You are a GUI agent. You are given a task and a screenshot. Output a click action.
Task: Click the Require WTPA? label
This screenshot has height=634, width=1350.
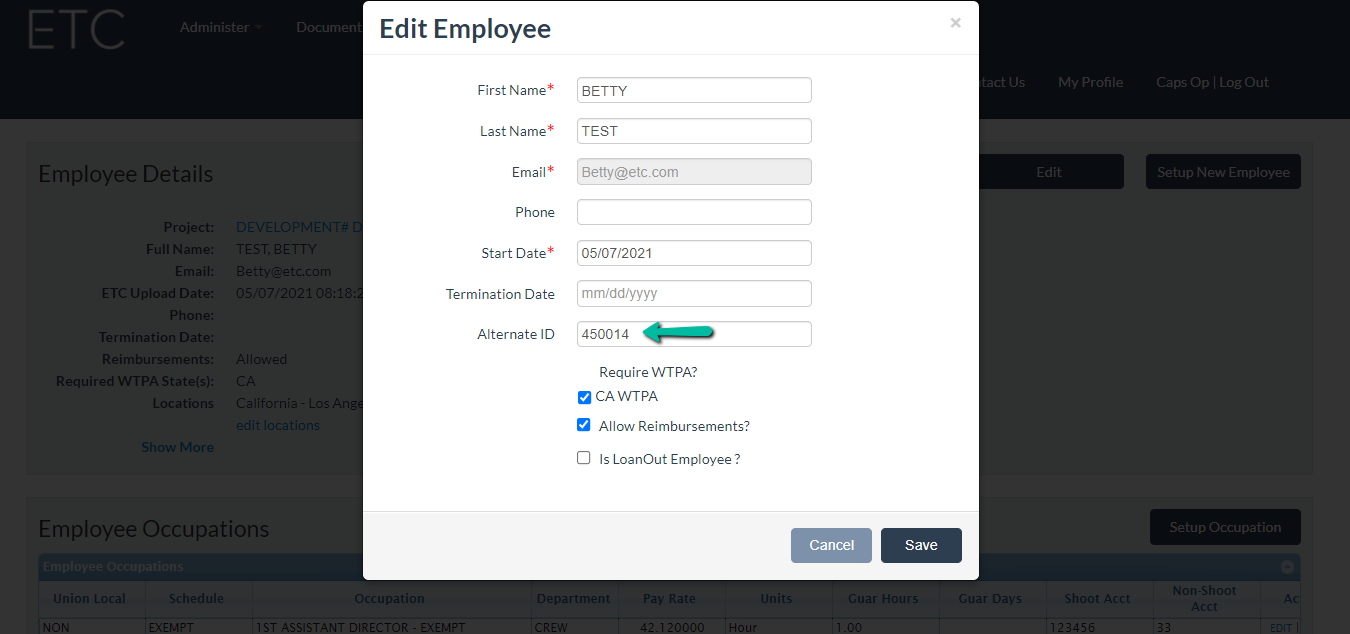tap(648, 372)
